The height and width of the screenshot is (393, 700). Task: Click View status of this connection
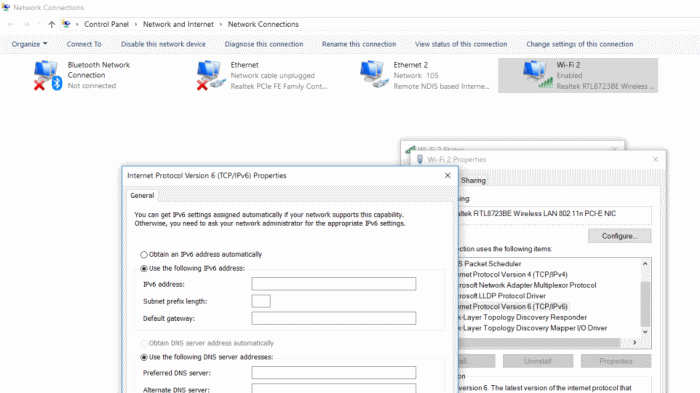[x=461, y=44]
